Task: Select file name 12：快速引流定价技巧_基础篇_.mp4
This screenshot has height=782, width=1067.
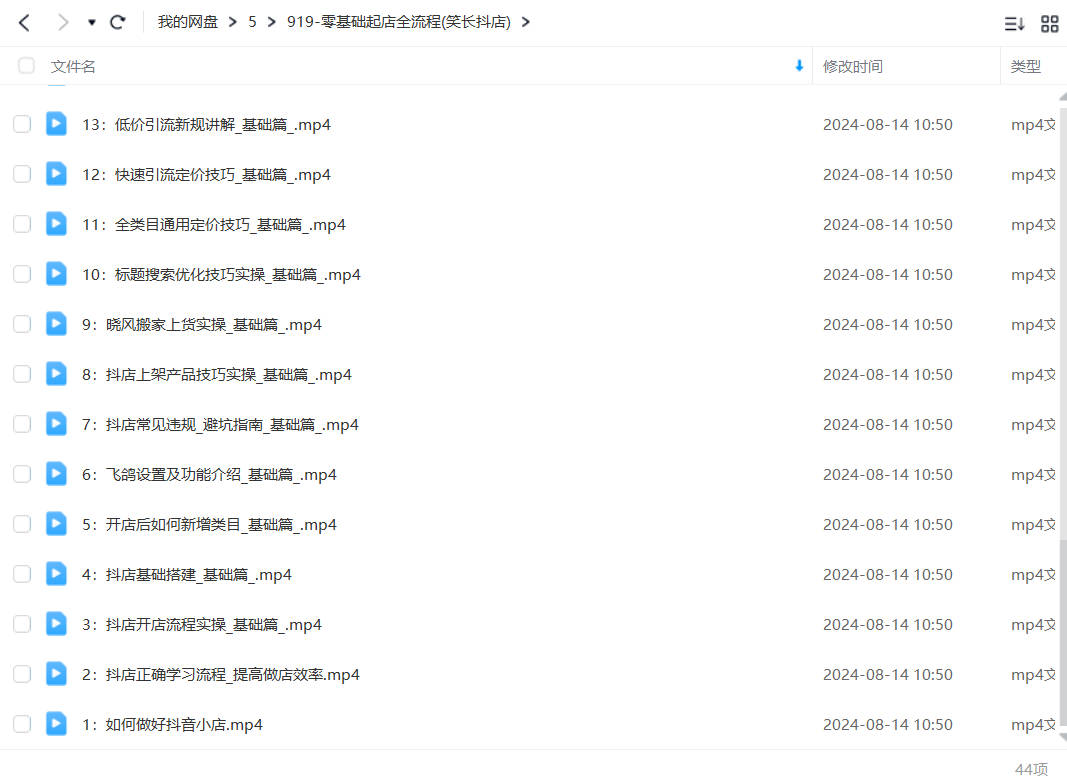Action: 206,175
